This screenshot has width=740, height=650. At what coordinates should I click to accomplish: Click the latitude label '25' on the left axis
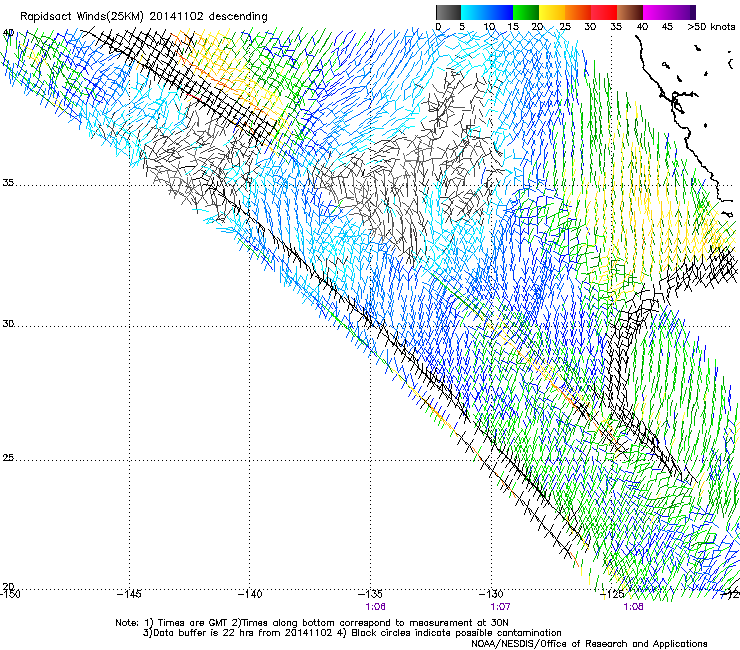(8, 457)
